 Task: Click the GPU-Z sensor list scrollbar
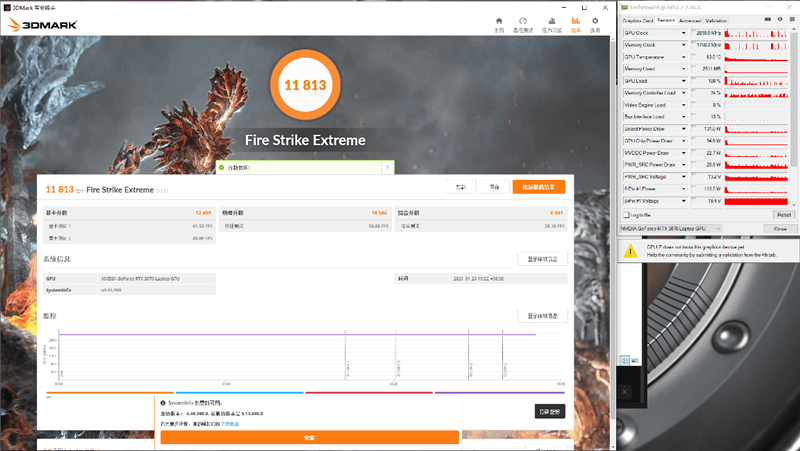click(794, 97)
